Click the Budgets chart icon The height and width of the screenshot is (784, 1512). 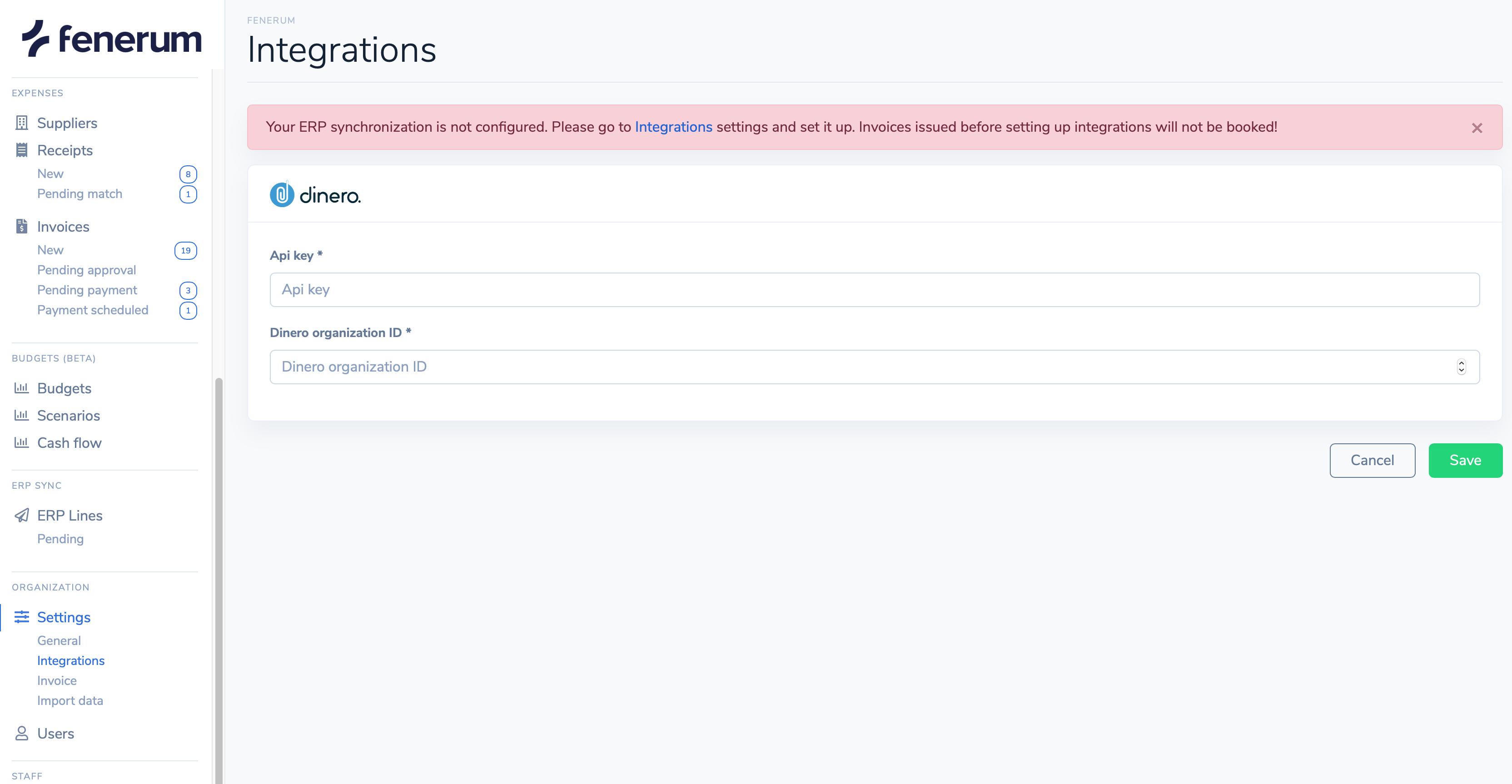point(22,388)
